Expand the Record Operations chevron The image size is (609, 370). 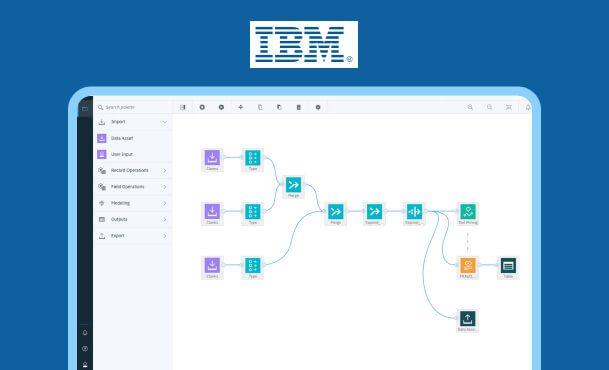165,171
